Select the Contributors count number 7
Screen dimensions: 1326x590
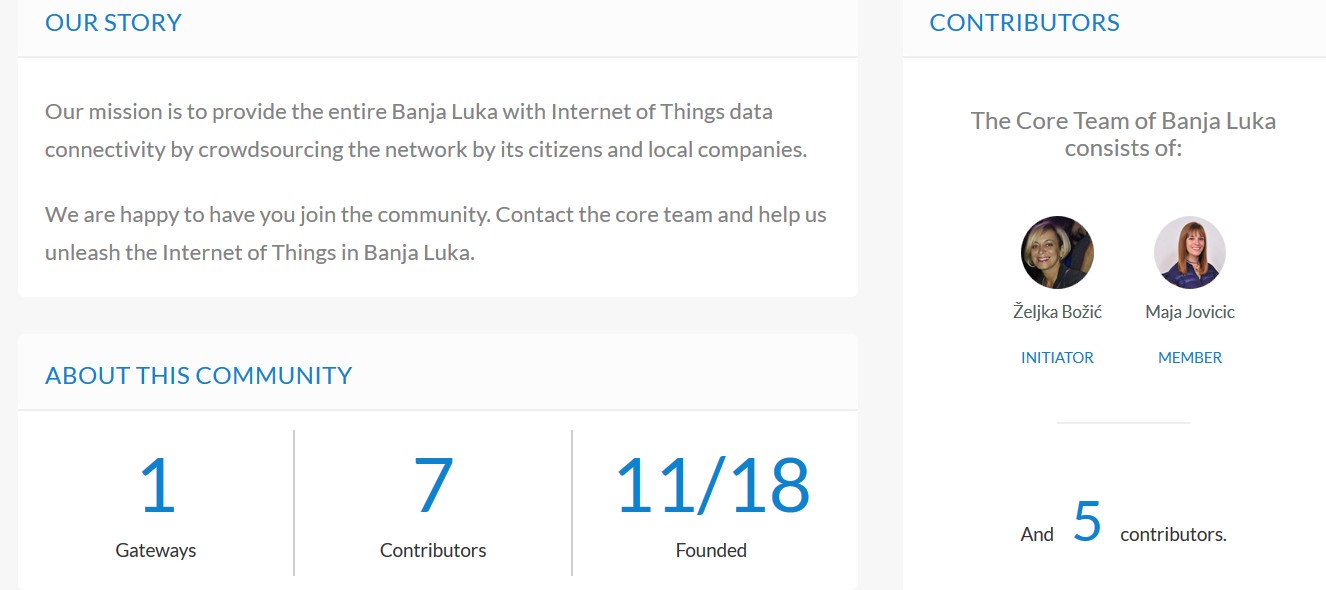(433, 487)
